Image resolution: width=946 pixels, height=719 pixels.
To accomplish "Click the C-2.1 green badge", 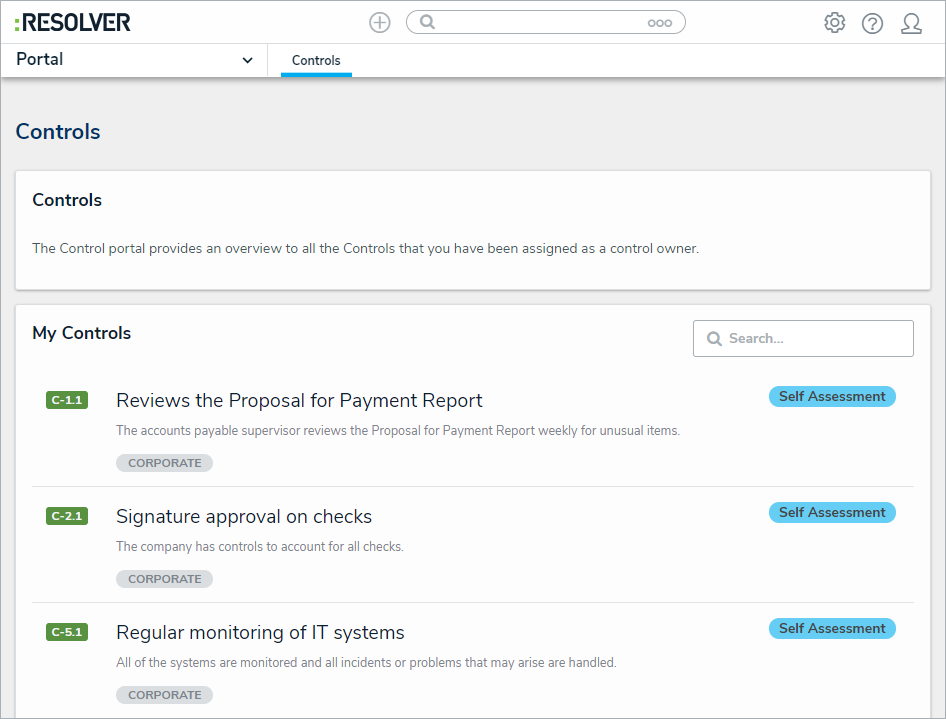I will (66, 516).
